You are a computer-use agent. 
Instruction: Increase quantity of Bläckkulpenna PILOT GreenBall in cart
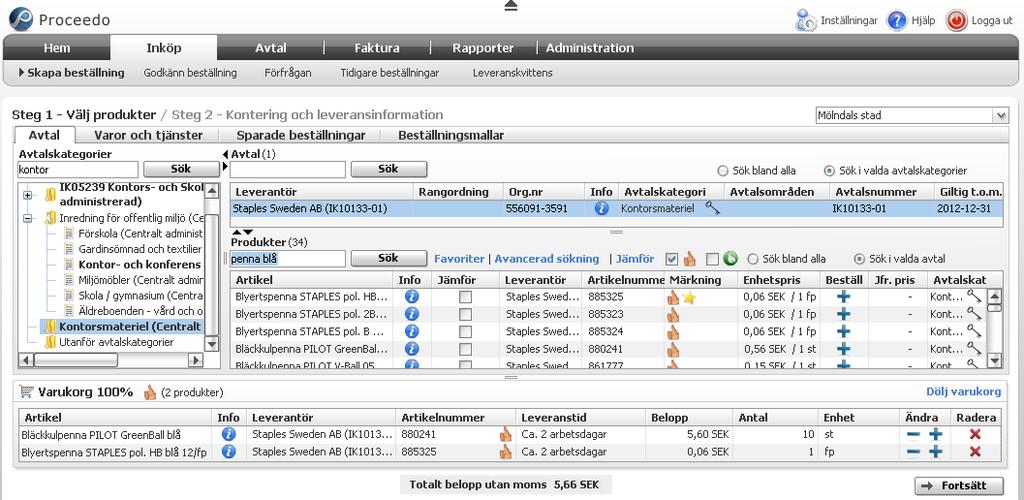[x=935, y=434]
